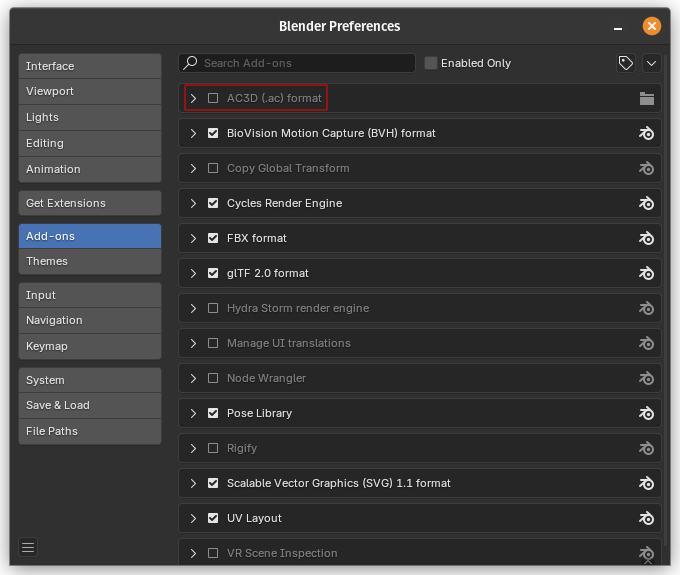Expand the AC3D (.ac) format details

pyautogui.click(x=193, y=98)
